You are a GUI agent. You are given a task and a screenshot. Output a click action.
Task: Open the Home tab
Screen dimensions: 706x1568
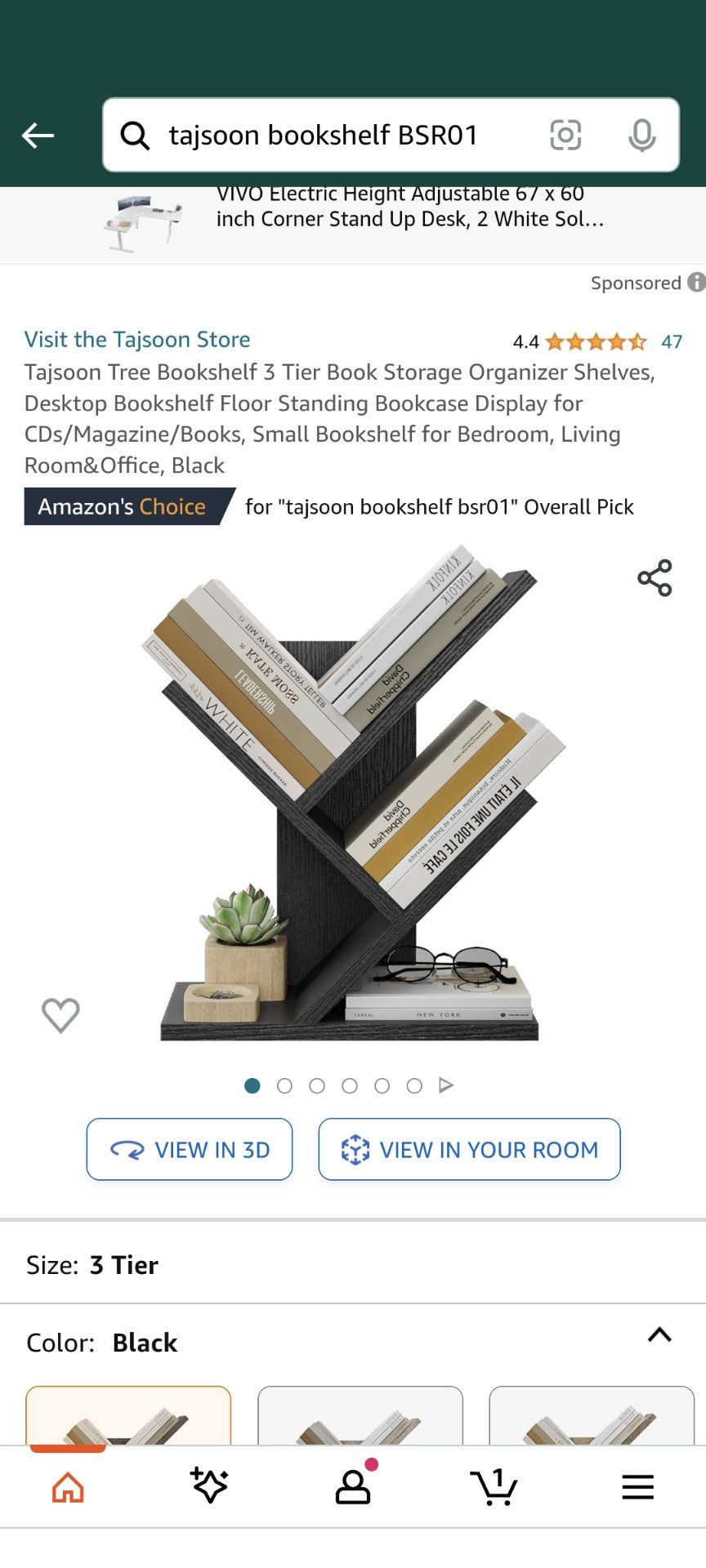tap(68, 1487)
